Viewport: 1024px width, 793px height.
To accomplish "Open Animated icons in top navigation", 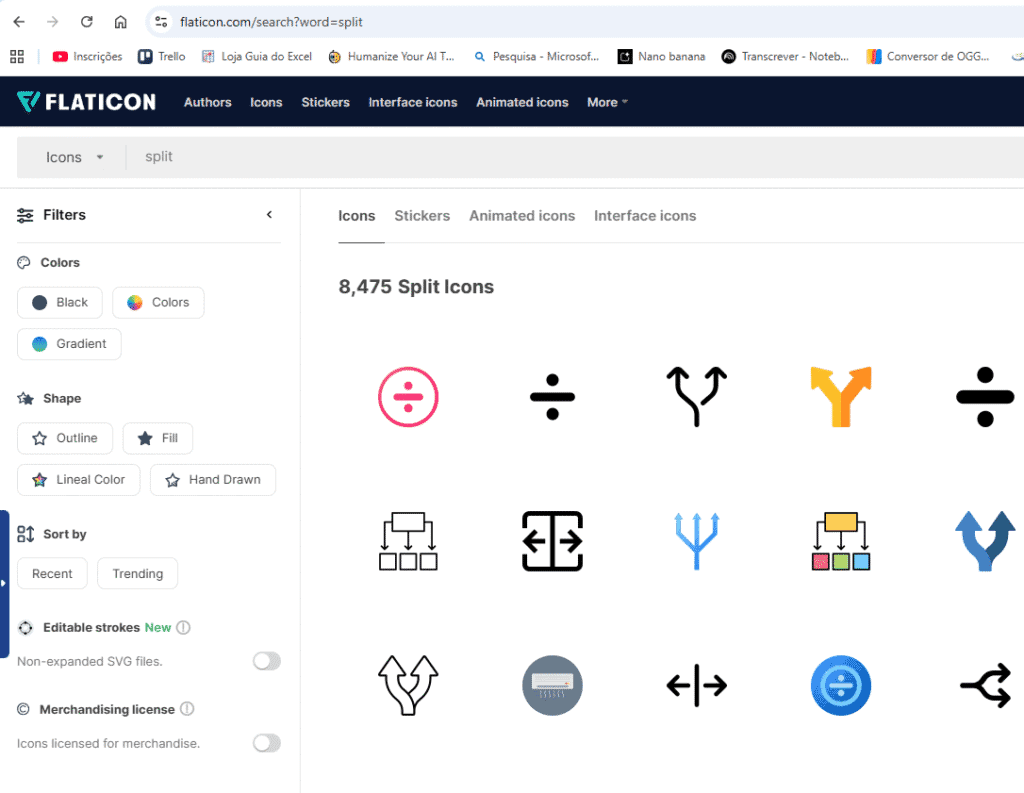I will [x=522, y=102].
